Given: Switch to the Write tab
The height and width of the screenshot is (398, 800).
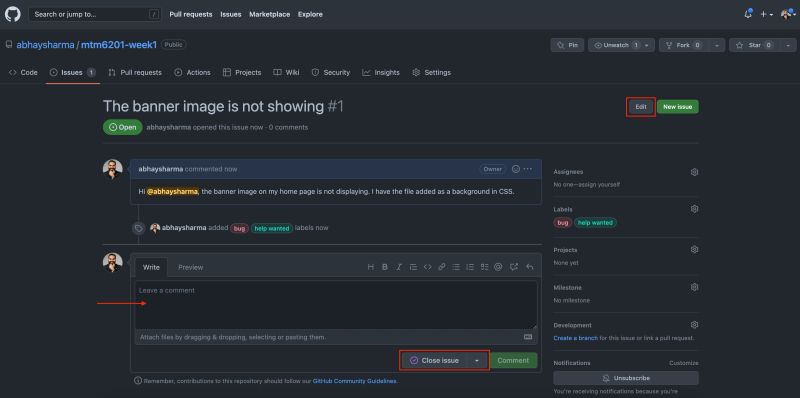Looking at the screenshot, I should click(x=151, y=267).
